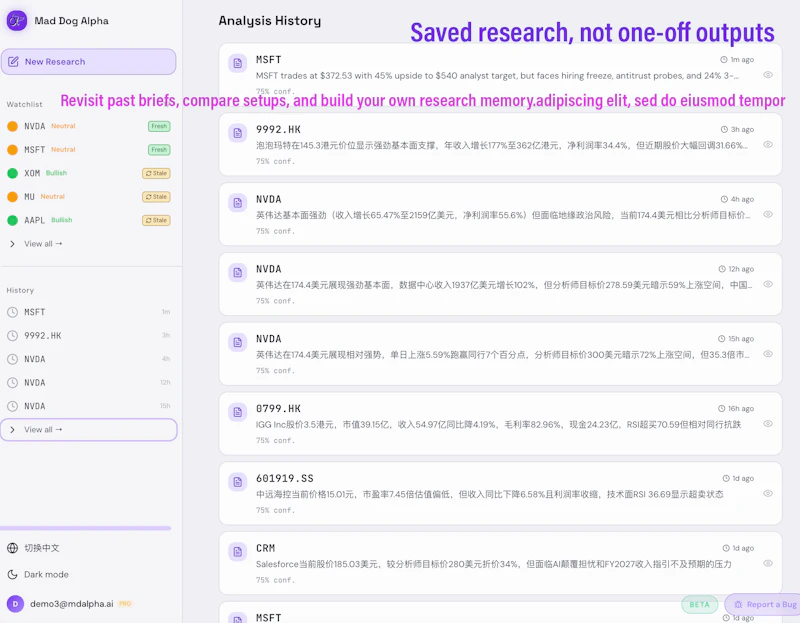This screenshot has width=800, height=623.
Task: Click document icon on 0799.HK card
Action: click(237, 412)
